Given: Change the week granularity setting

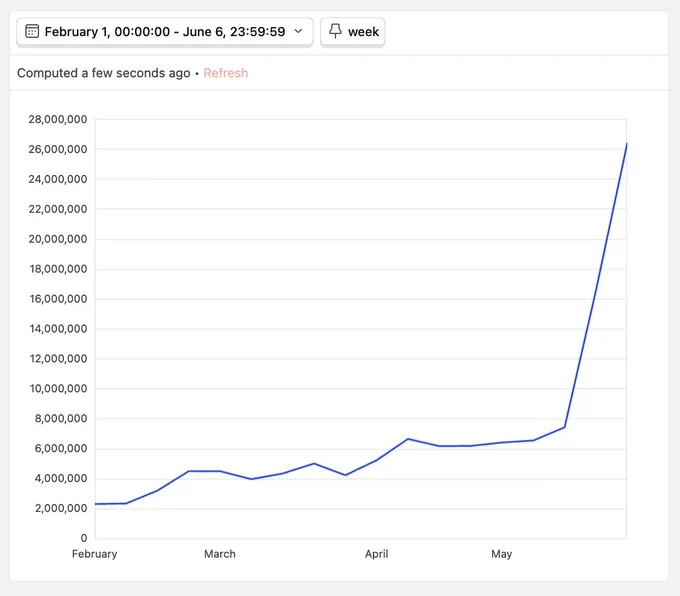Looking at the screenshot, I should click(x=353, y=32).
